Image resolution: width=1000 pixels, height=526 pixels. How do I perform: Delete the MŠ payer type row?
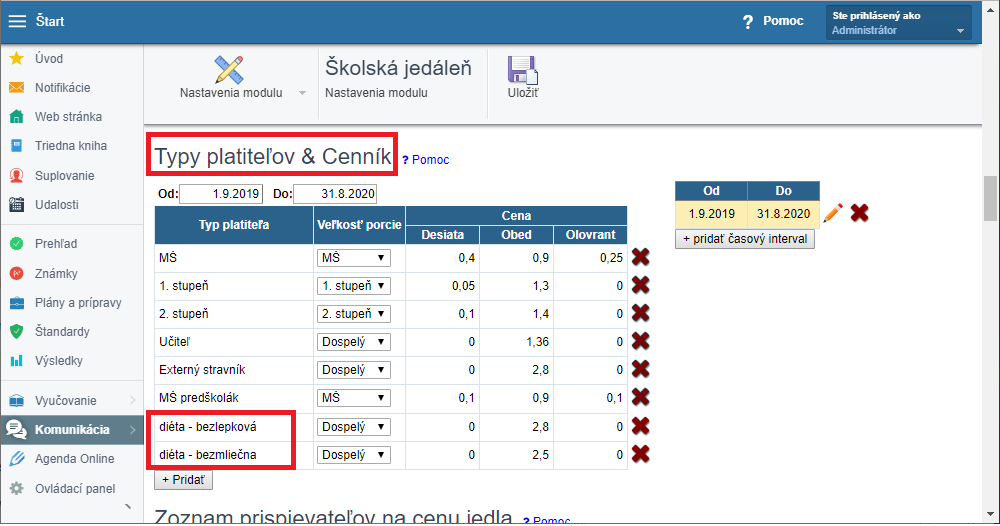click(640, 257)
